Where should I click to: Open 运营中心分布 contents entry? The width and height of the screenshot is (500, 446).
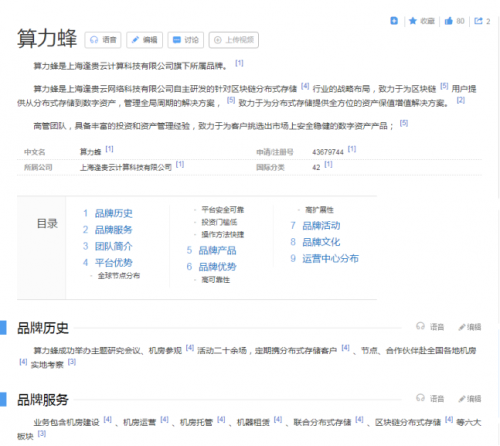click(x=330, y=258)
